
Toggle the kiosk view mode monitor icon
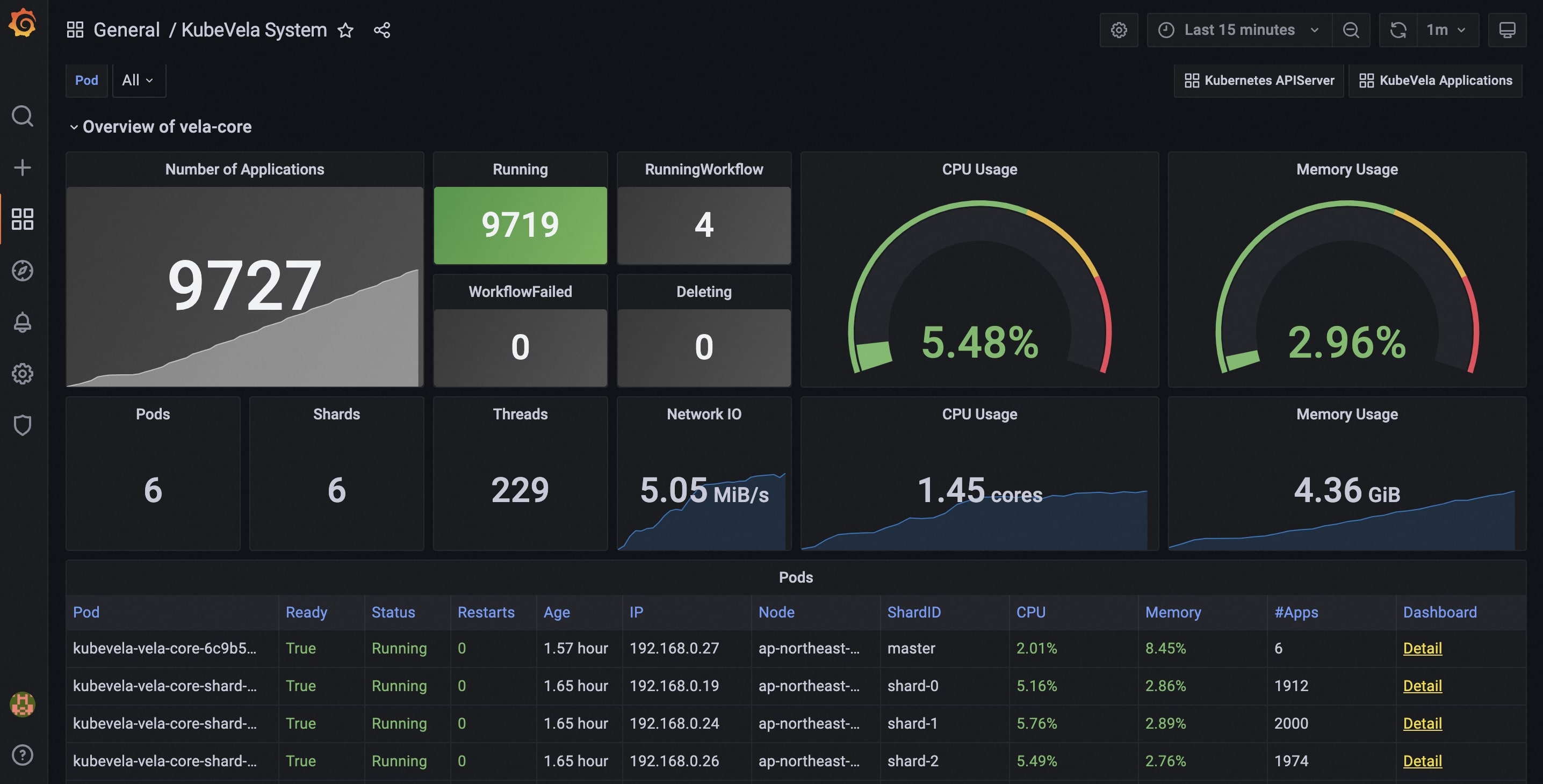[1507, 30]
